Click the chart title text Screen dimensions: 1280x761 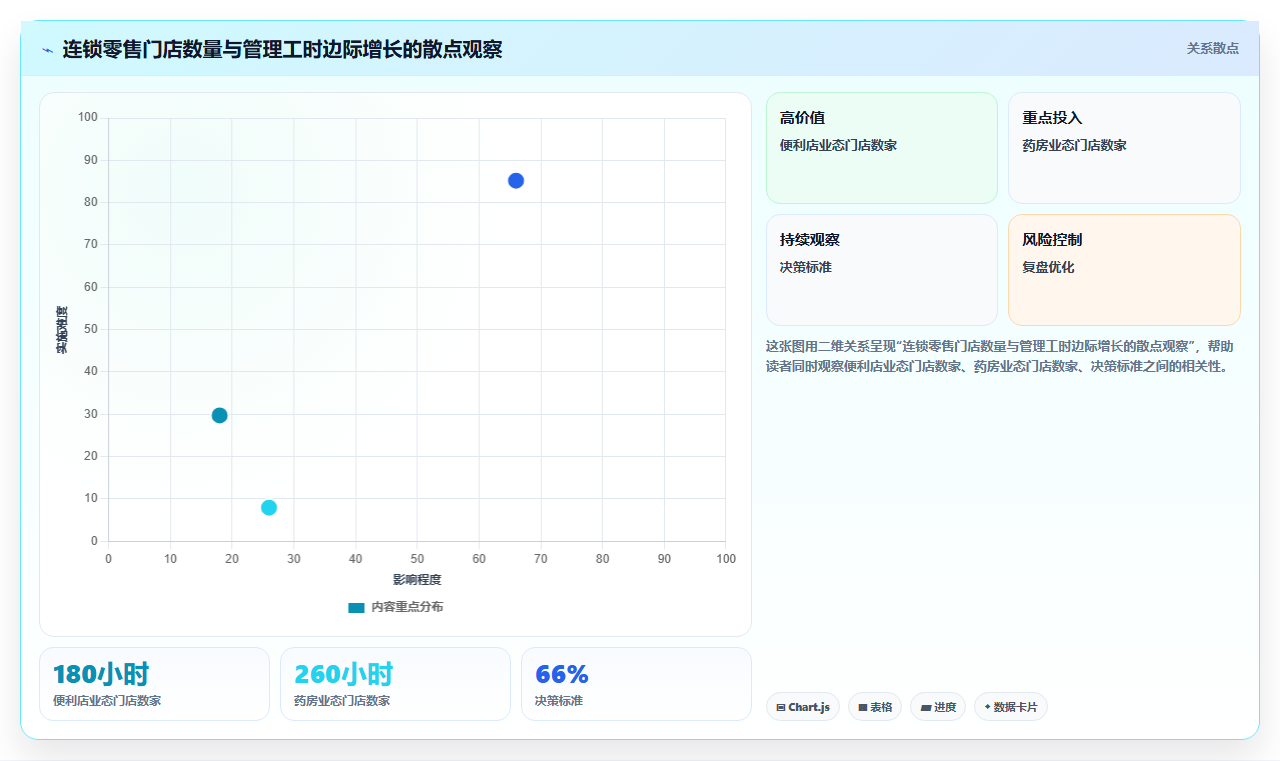click(282, 49)
